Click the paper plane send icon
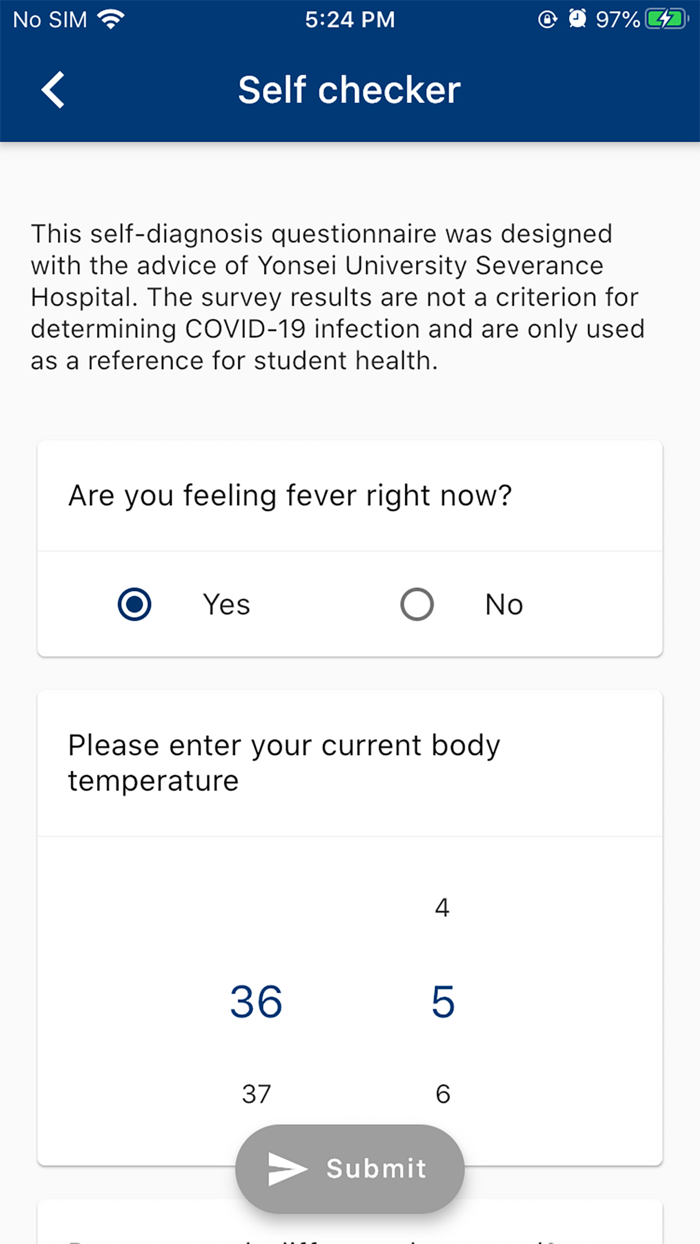This screenshot has height=1244, width=700. (288, 1169)
